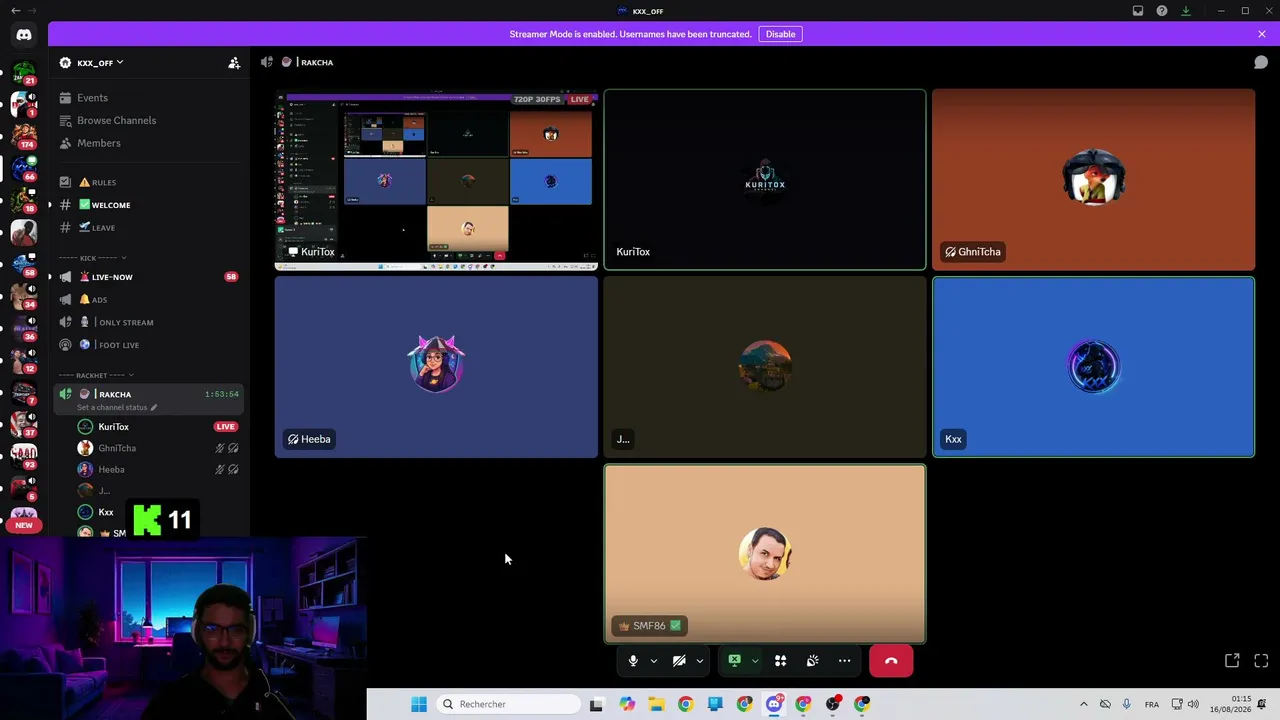Focus the Heeba participant tile
This screenshot has width=1280, height=720.
437,367
